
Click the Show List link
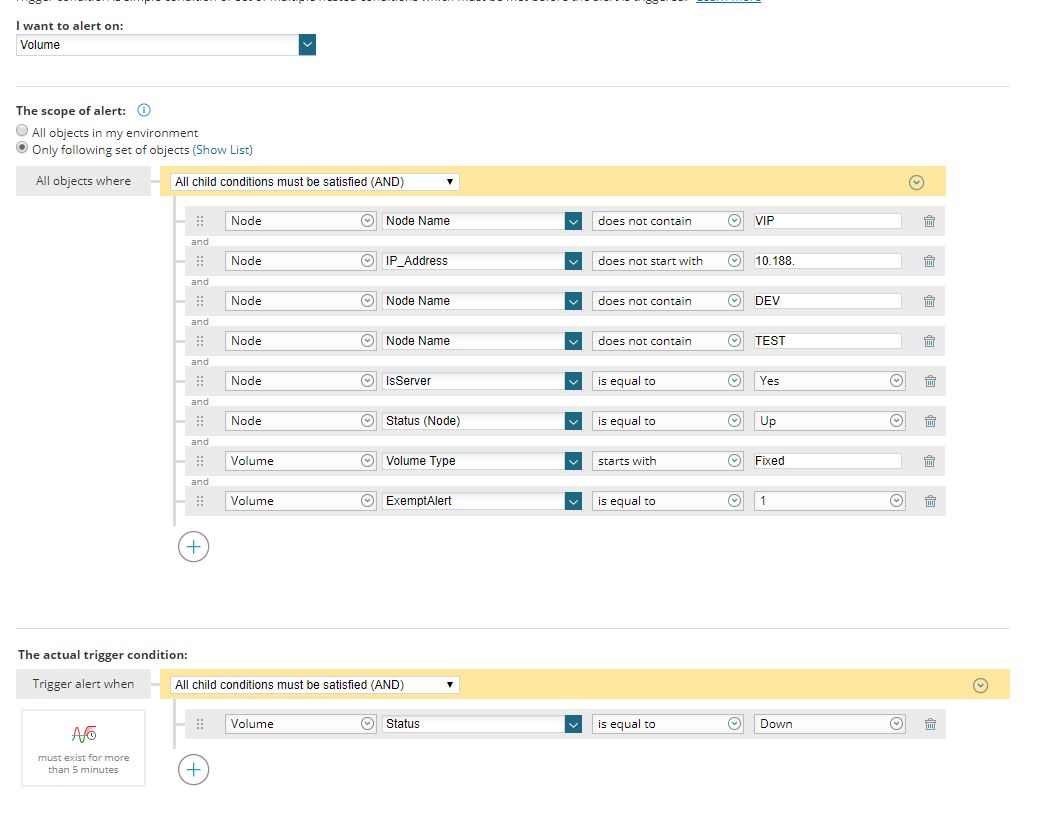(x=223, y=150)
